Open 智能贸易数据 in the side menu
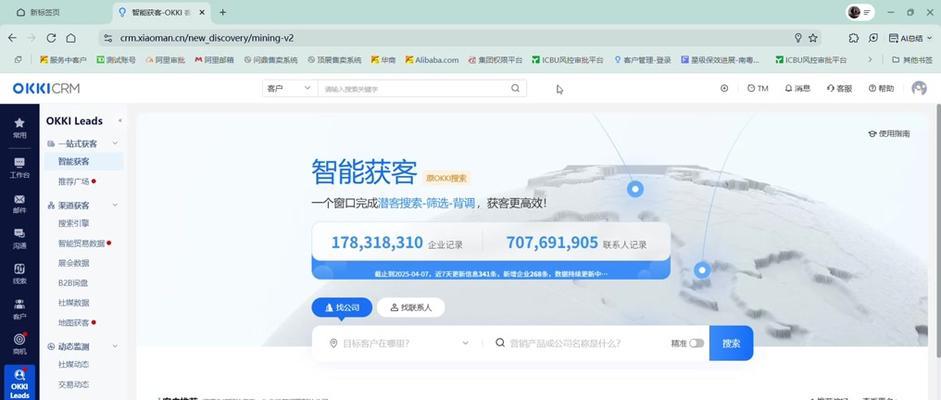Image resolution: width=941 pixels, height=400 pixels. (81, 243)
